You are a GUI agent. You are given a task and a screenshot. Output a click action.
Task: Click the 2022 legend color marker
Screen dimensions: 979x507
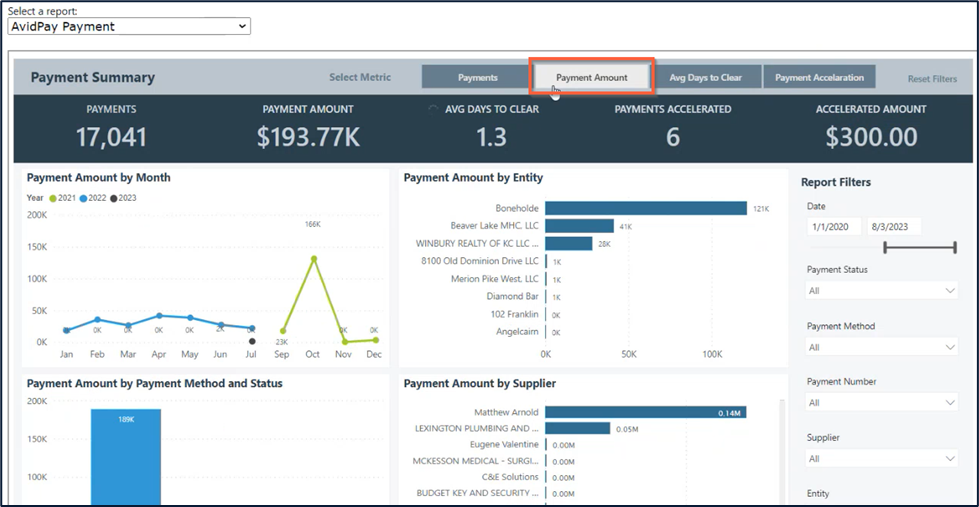[x=84, y=198]
